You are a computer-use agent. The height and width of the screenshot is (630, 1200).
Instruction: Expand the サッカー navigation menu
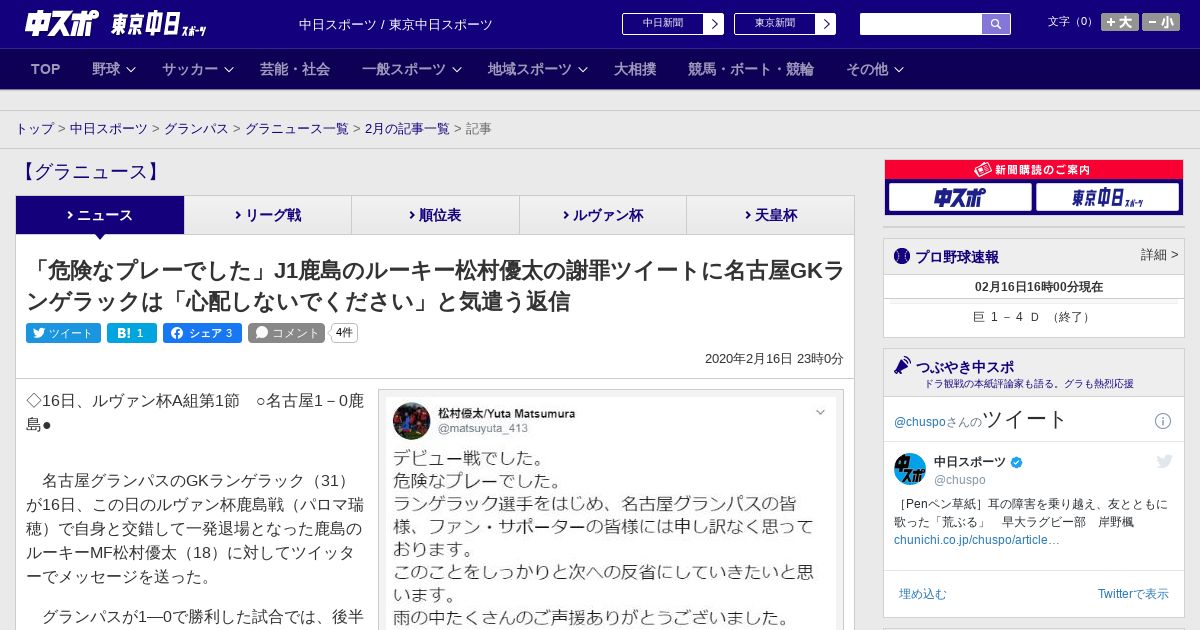pos(198,69)
